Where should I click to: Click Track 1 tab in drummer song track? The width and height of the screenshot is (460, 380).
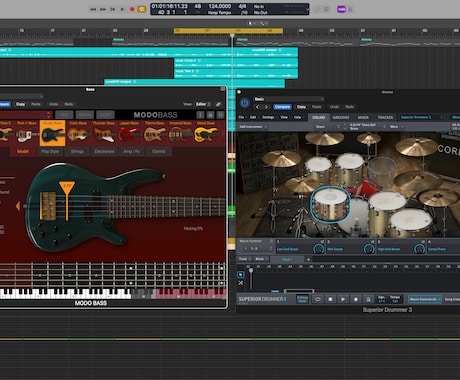tap(287, 259)
